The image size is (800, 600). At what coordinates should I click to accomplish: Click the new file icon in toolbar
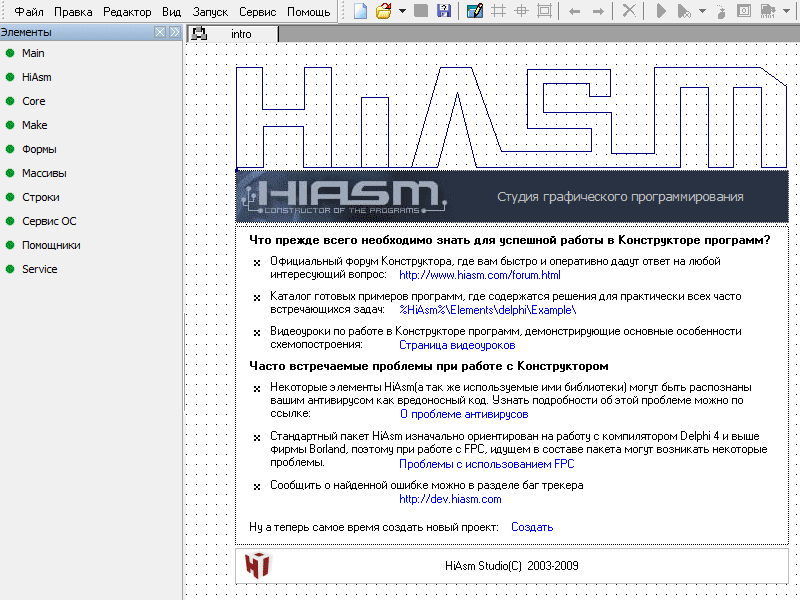pos(360,11)
